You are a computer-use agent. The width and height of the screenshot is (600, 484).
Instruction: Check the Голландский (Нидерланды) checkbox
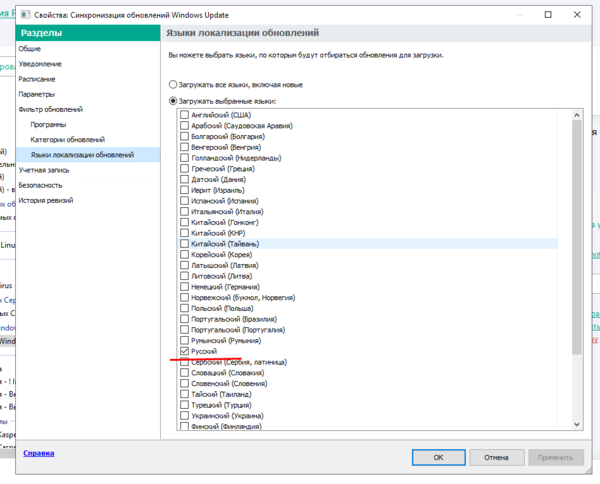pos(184,157)
